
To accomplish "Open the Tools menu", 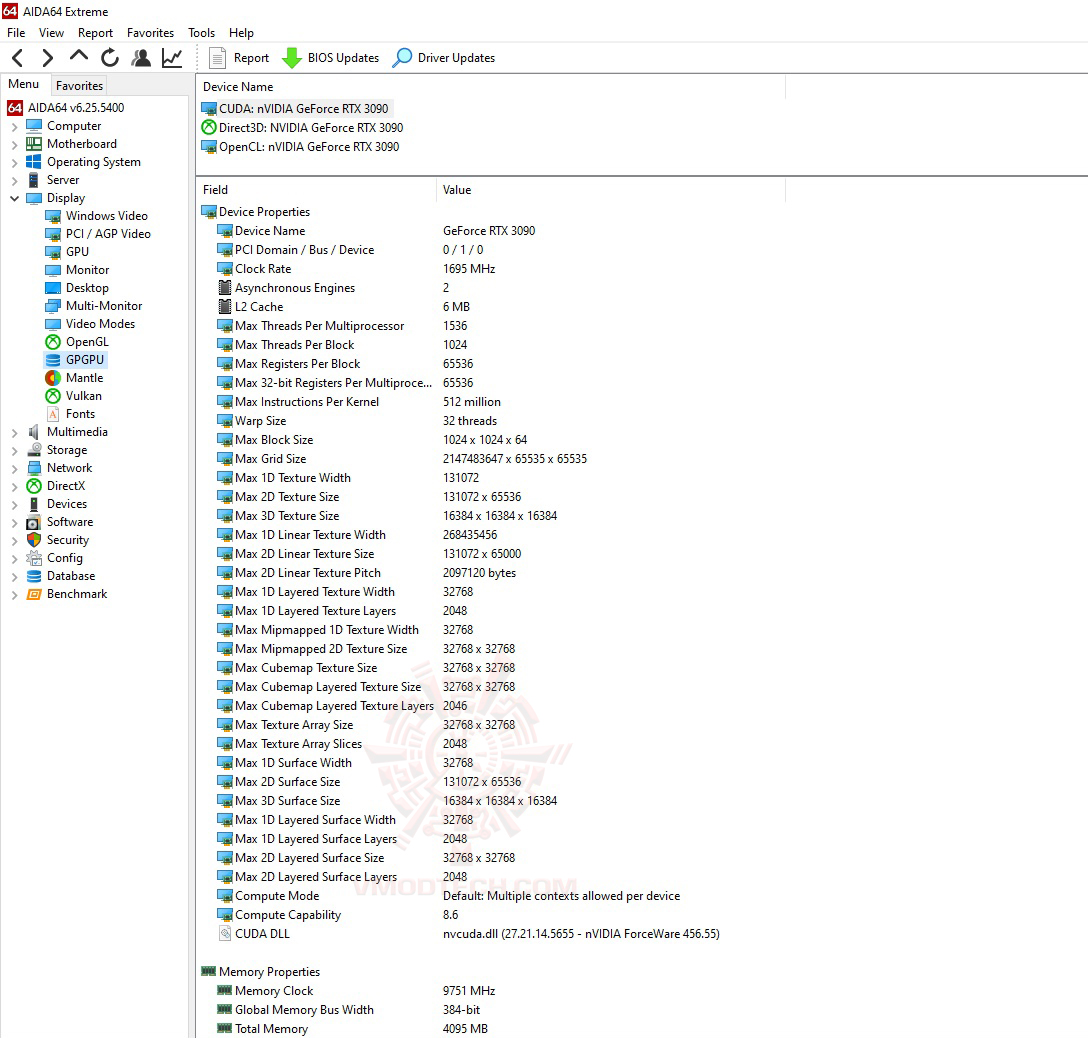I will point(201,33).
